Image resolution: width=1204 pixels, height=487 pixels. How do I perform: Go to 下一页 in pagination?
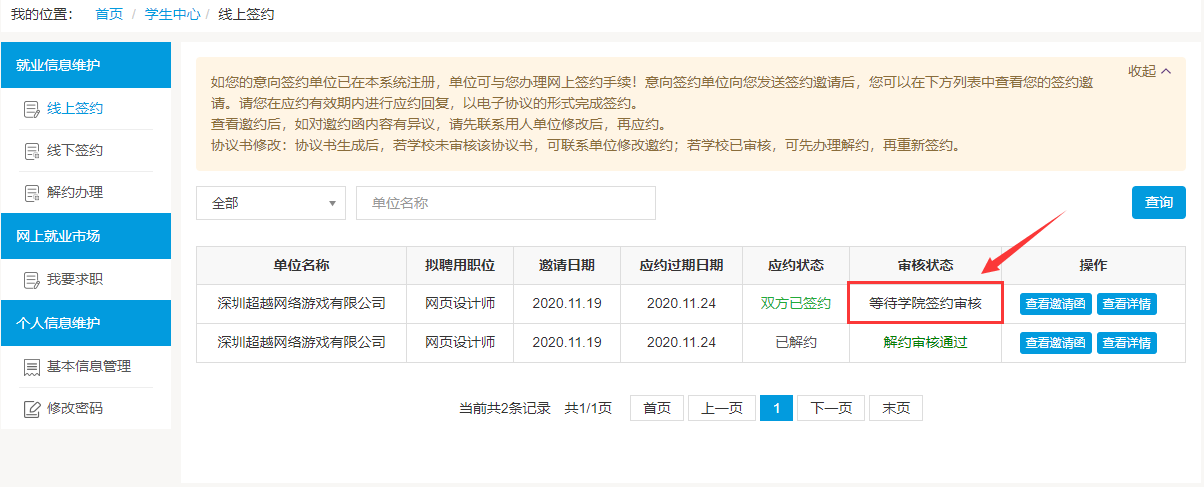pyautogui.click(x=830, y=408)
